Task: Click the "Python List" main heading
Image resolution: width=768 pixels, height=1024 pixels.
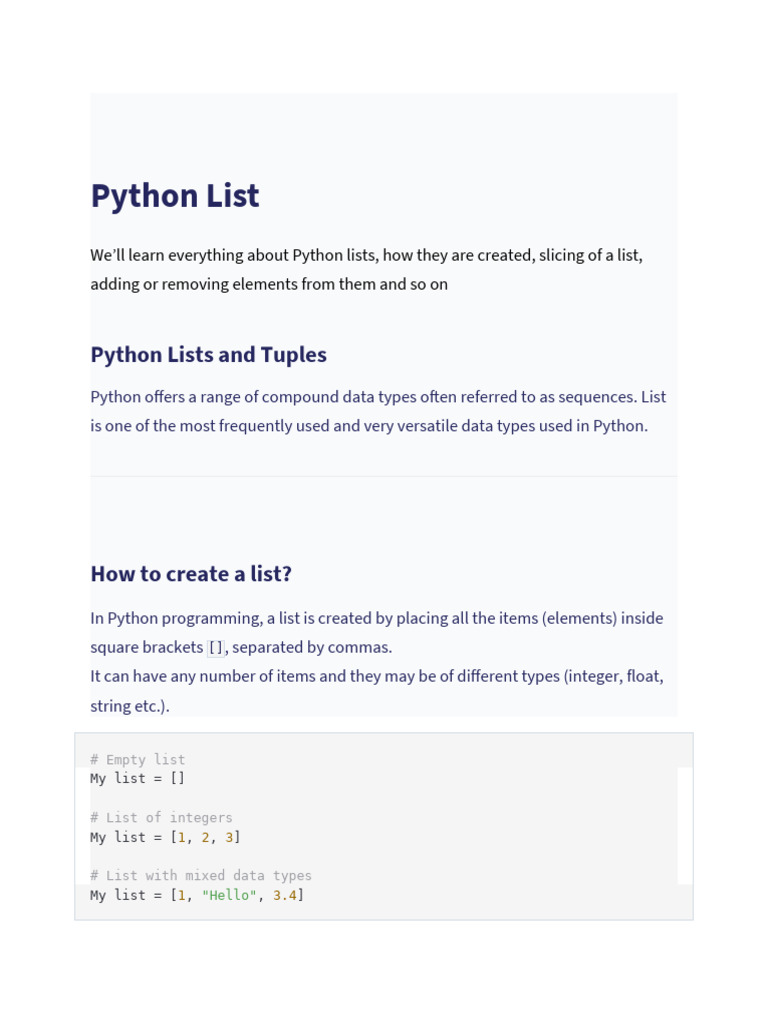Action: (x=175, y=196)
